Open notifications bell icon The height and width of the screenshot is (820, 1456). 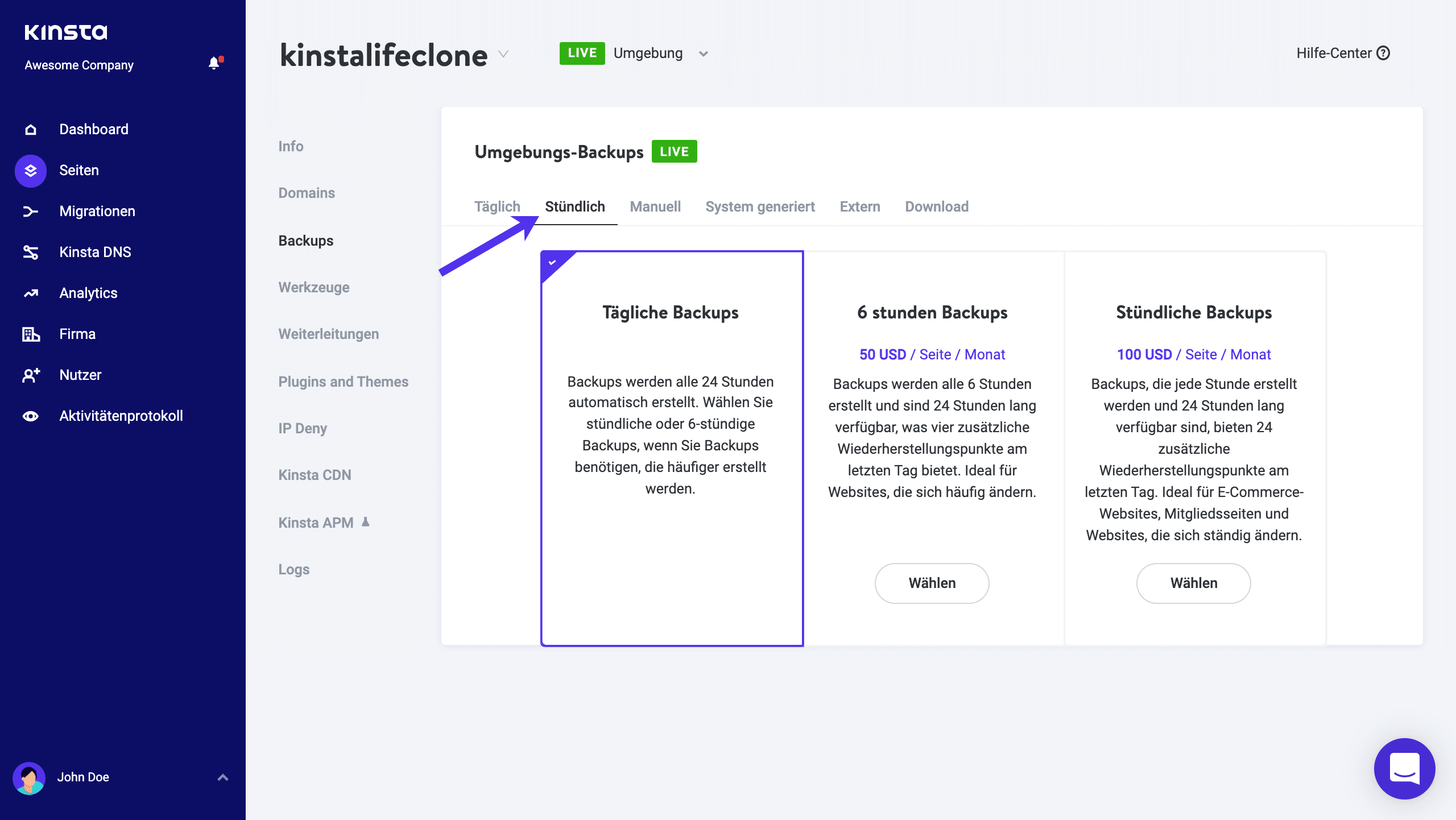pos(214,63)
